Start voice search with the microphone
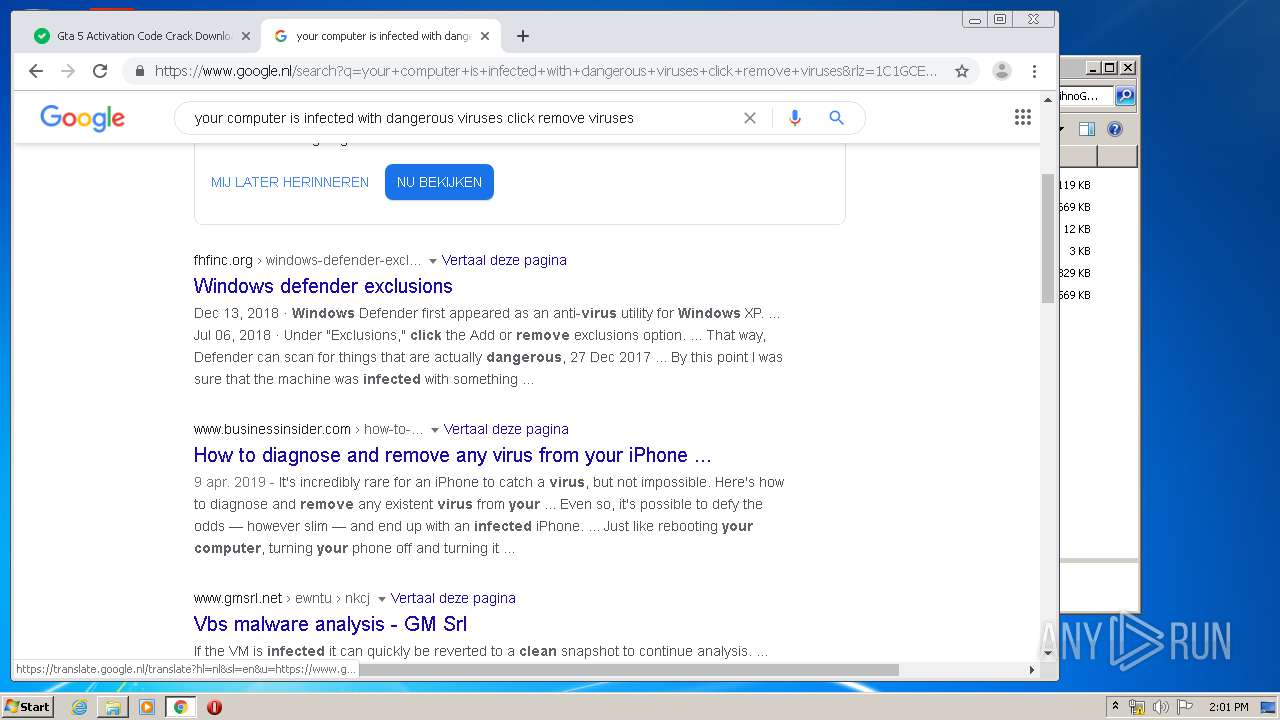1280x720 pixels. [x=795, y=118]
